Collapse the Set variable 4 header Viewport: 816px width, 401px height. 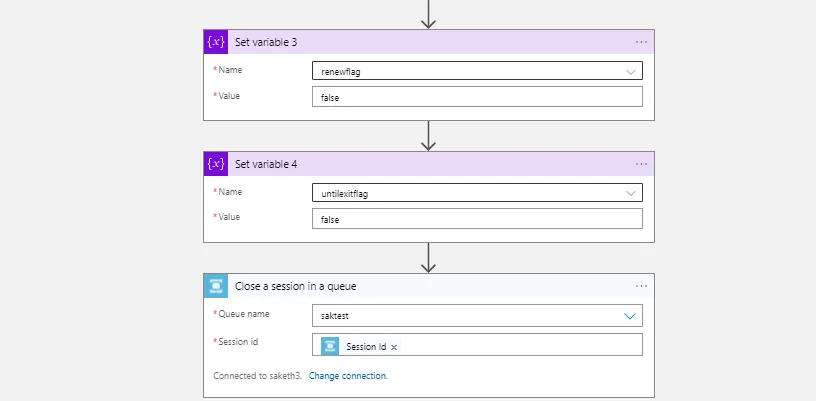tap(420, 164)
